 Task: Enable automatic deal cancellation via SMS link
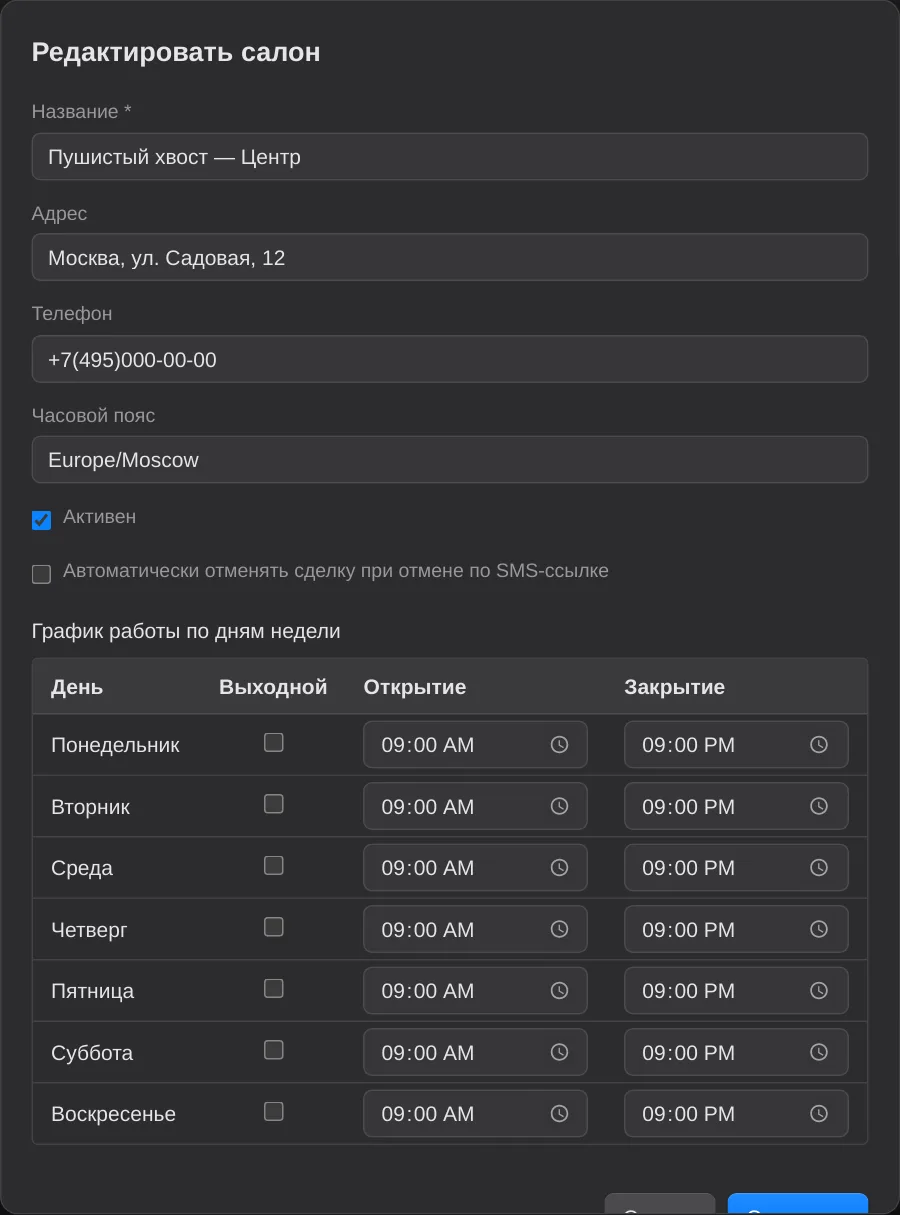tap(41, 574)
